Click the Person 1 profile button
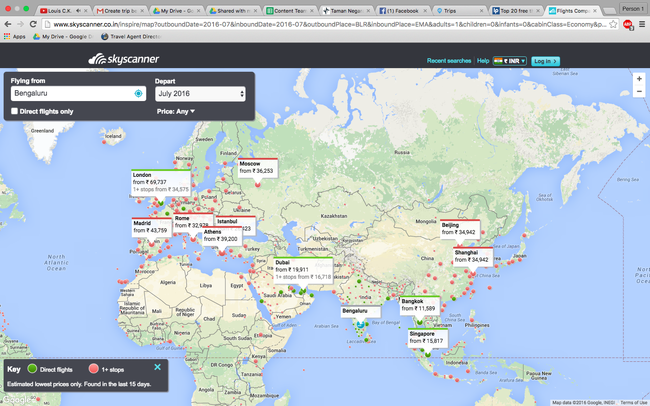 (x=631, y=8)
